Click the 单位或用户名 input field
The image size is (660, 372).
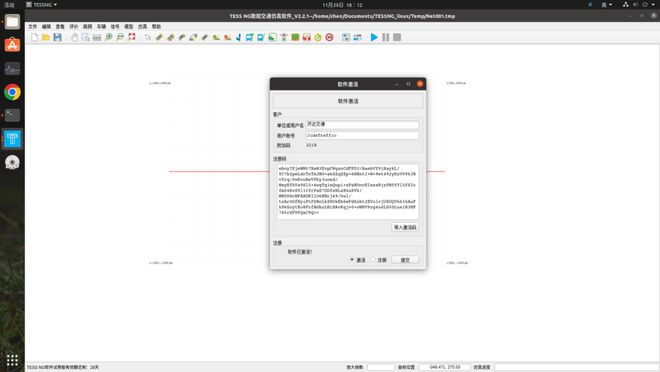click(x=362, y=125)
